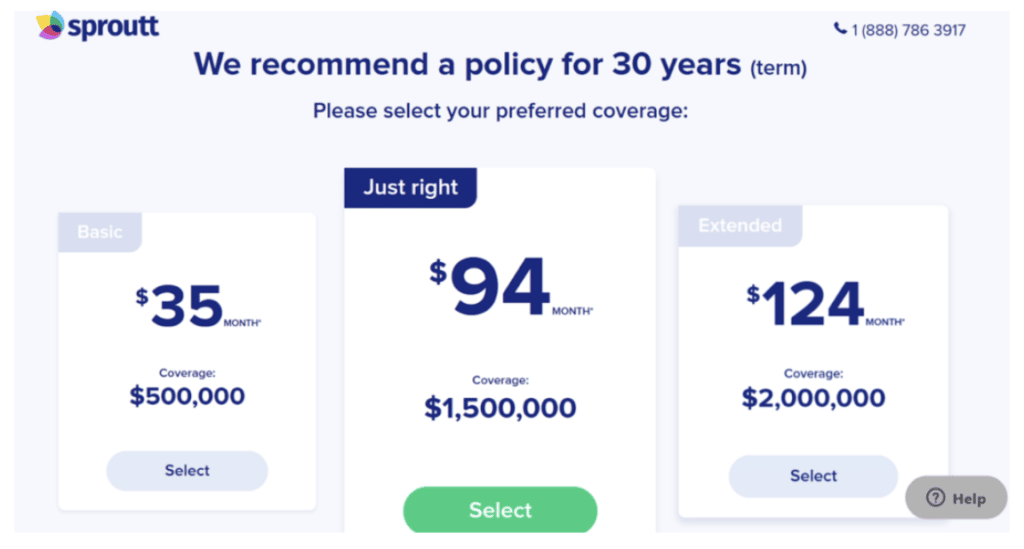Click the phone icon beside the number

pyautogui.click(x=840, y=29)
